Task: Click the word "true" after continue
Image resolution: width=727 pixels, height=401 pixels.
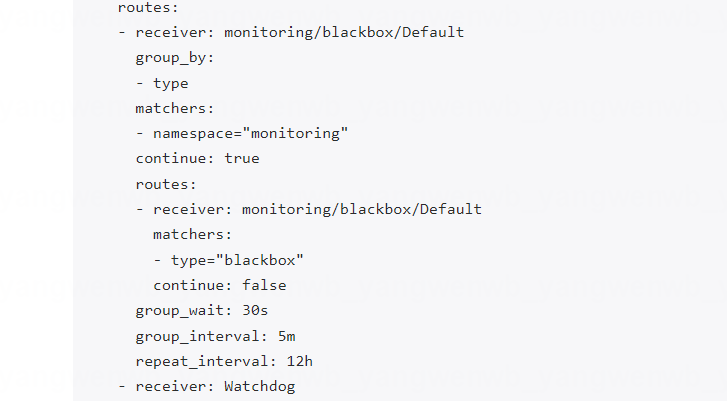Action: click(x=241, y=159)
